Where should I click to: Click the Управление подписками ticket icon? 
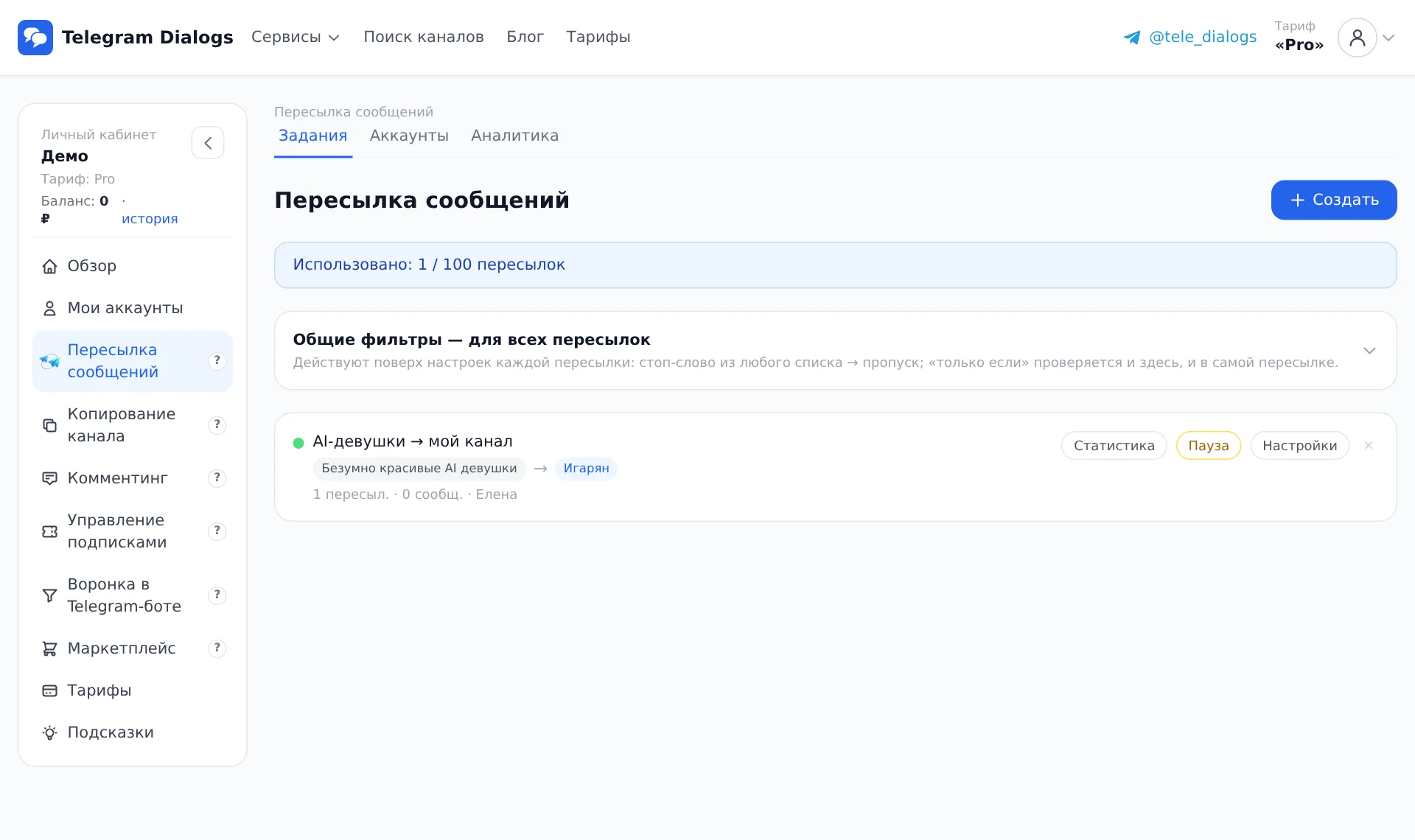click(49, 531)
